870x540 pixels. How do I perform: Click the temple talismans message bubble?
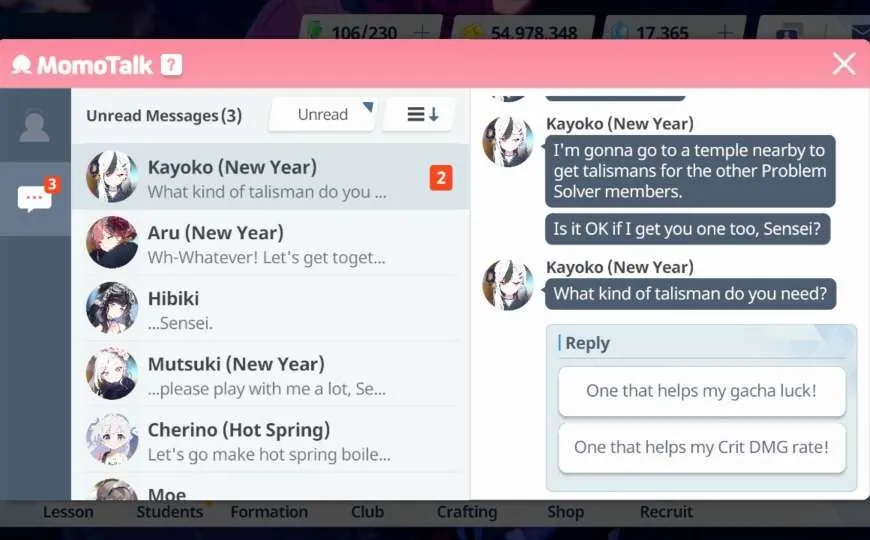pyautogui.click(x=690, y=171)
